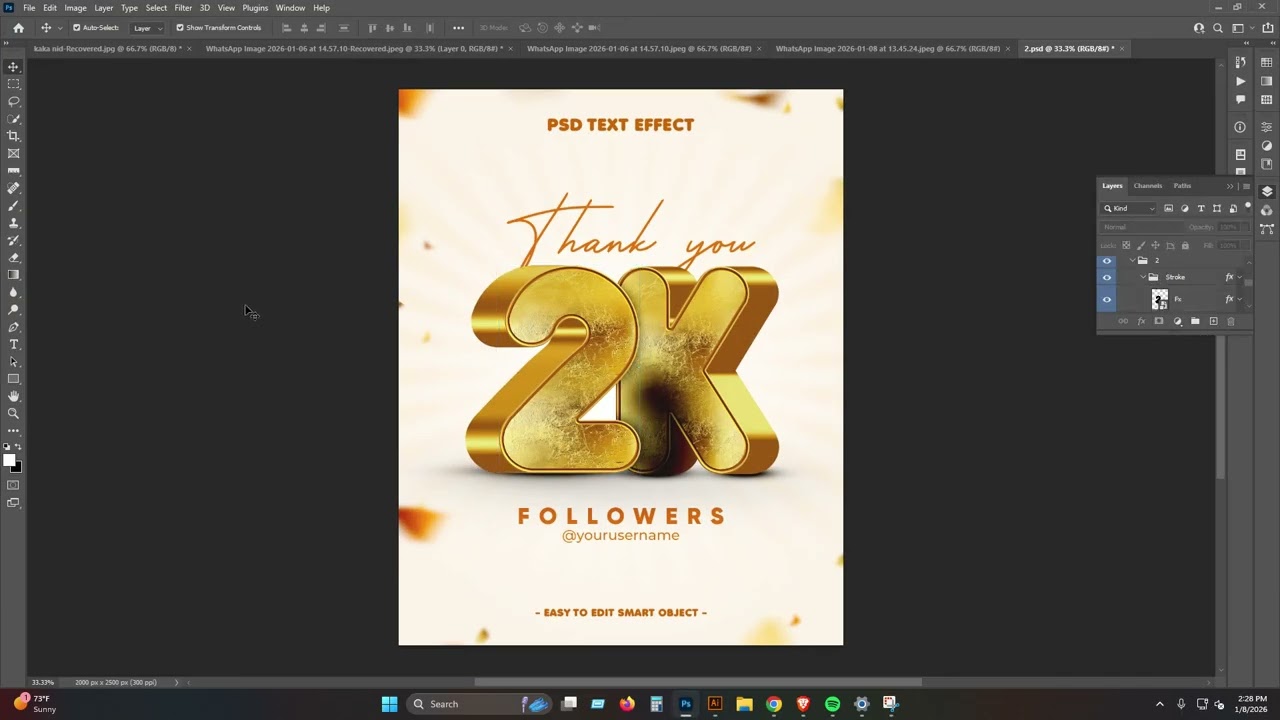The width and height of the screenshot is (1280, 720).
Task: Select the Brush tool
Action: pos(13,205)
